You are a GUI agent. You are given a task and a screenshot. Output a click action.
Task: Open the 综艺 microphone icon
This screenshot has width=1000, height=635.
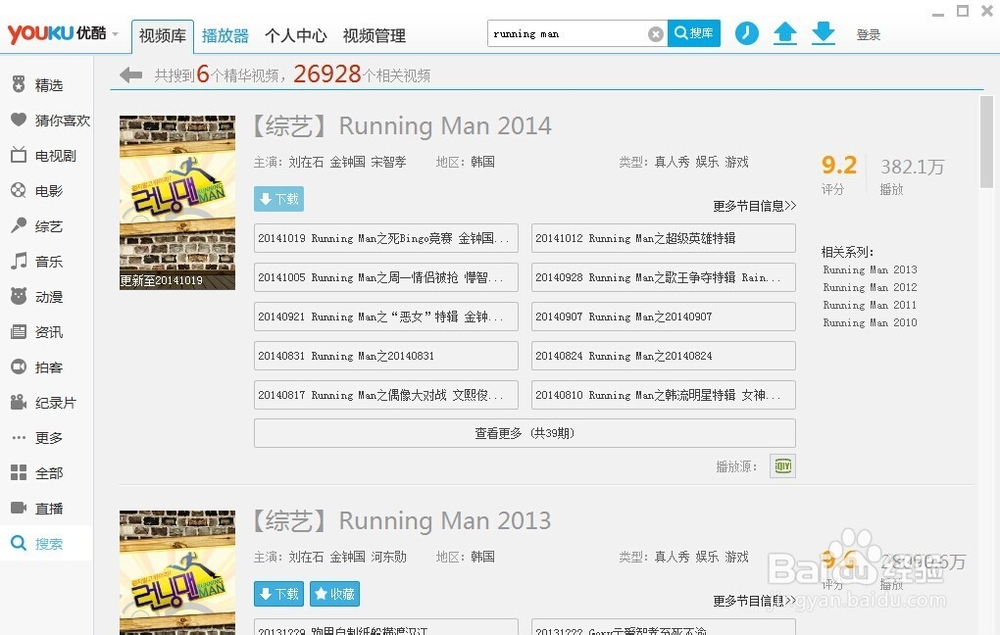click(x=18, y=226)
